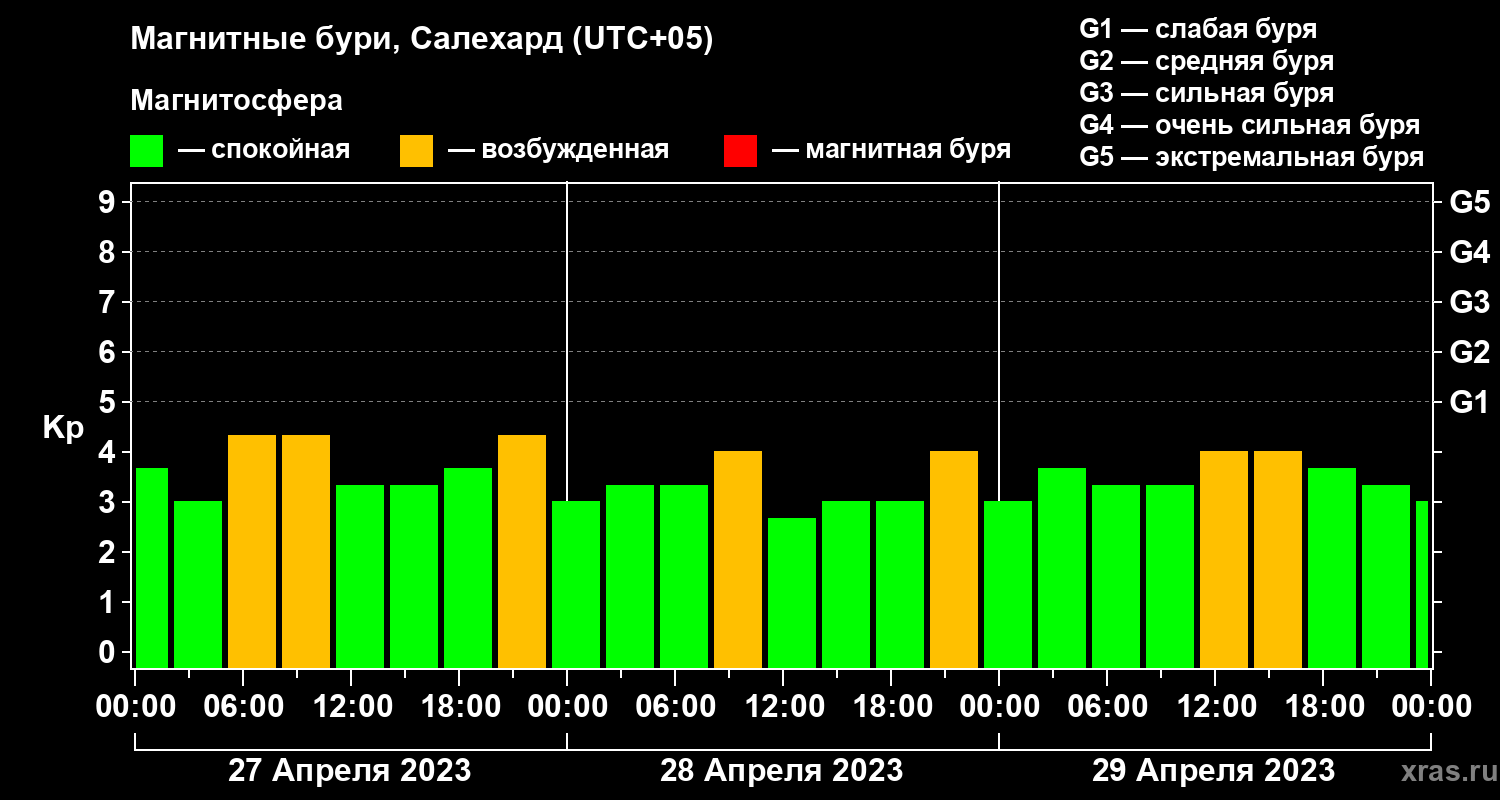
Task: Click the green 03:00–06:00 bar on 27 April
Action: point(198,584)
